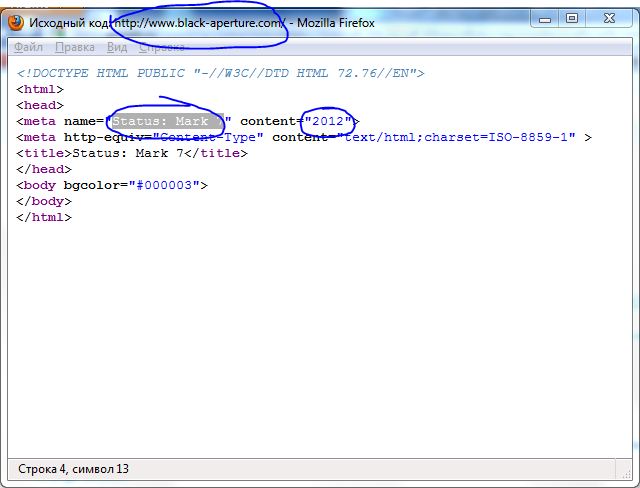Click the Firefox icon in title bar
Screen dimensions: 640x488
pyautogui.click(x=16, y=22)
